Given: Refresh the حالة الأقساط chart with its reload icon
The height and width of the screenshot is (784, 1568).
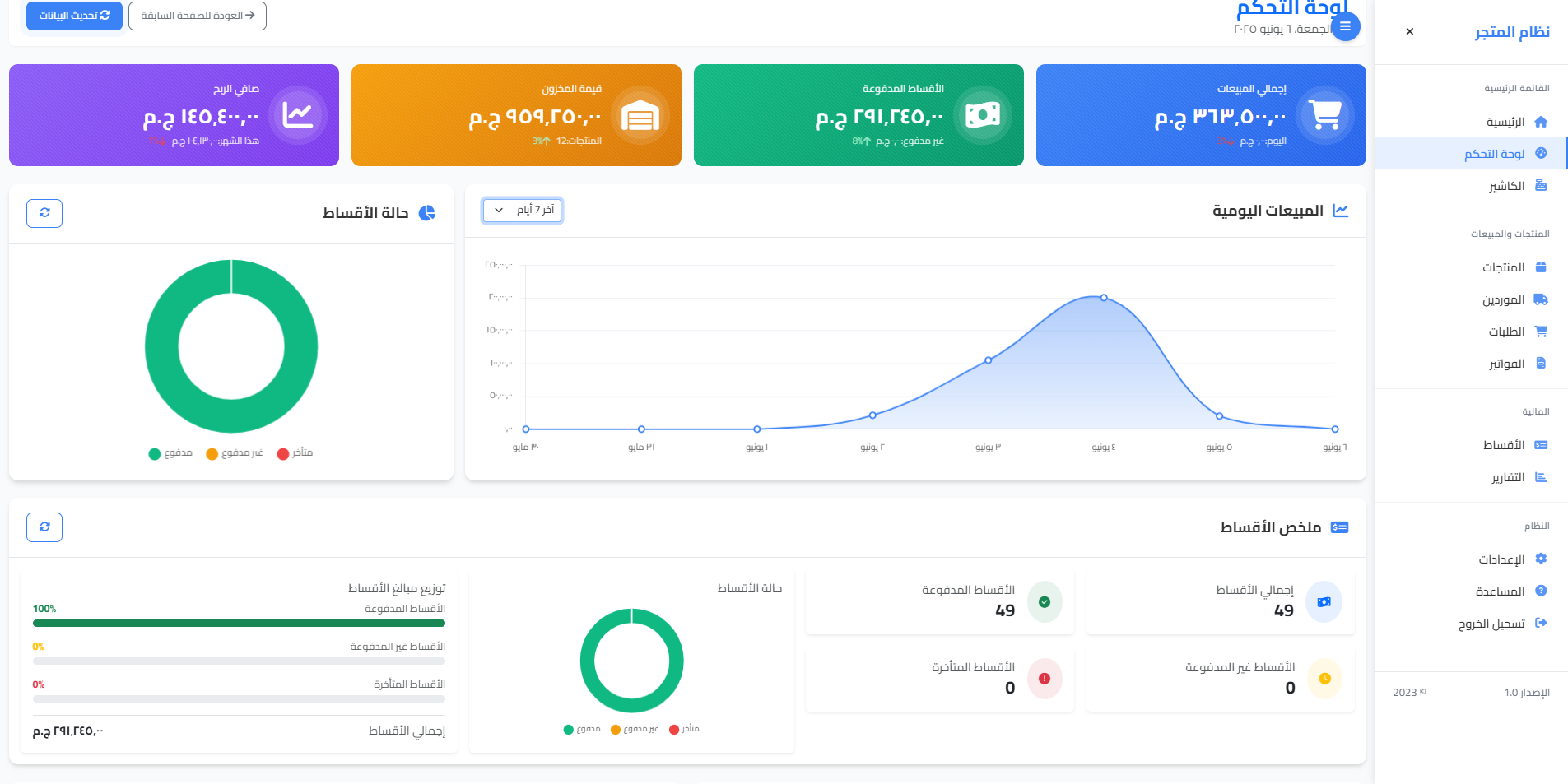Looking at the screenshot, I should (44, 213).
